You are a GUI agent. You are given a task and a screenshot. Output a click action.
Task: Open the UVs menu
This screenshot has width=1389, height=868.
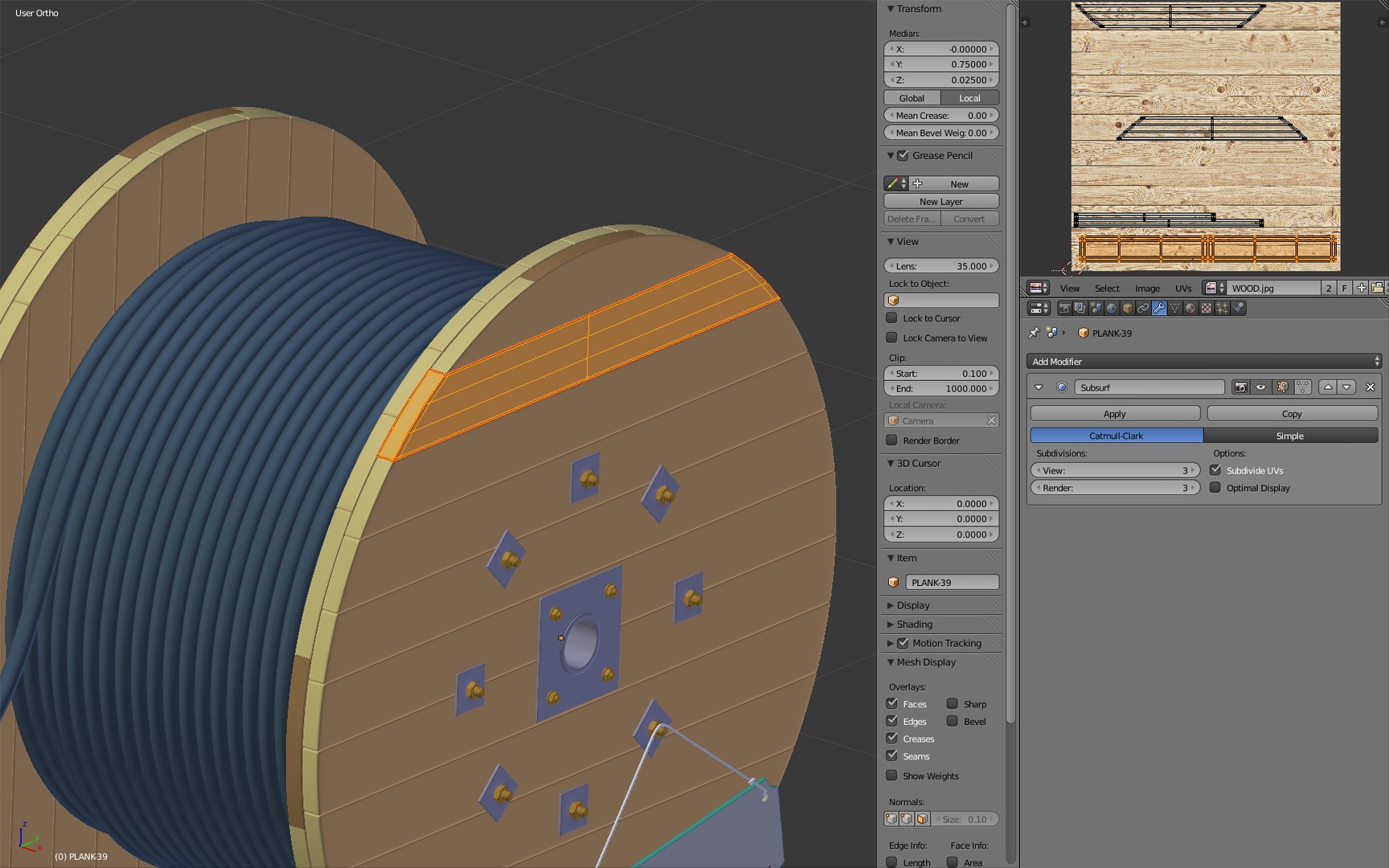click(x=1183, y=289)
